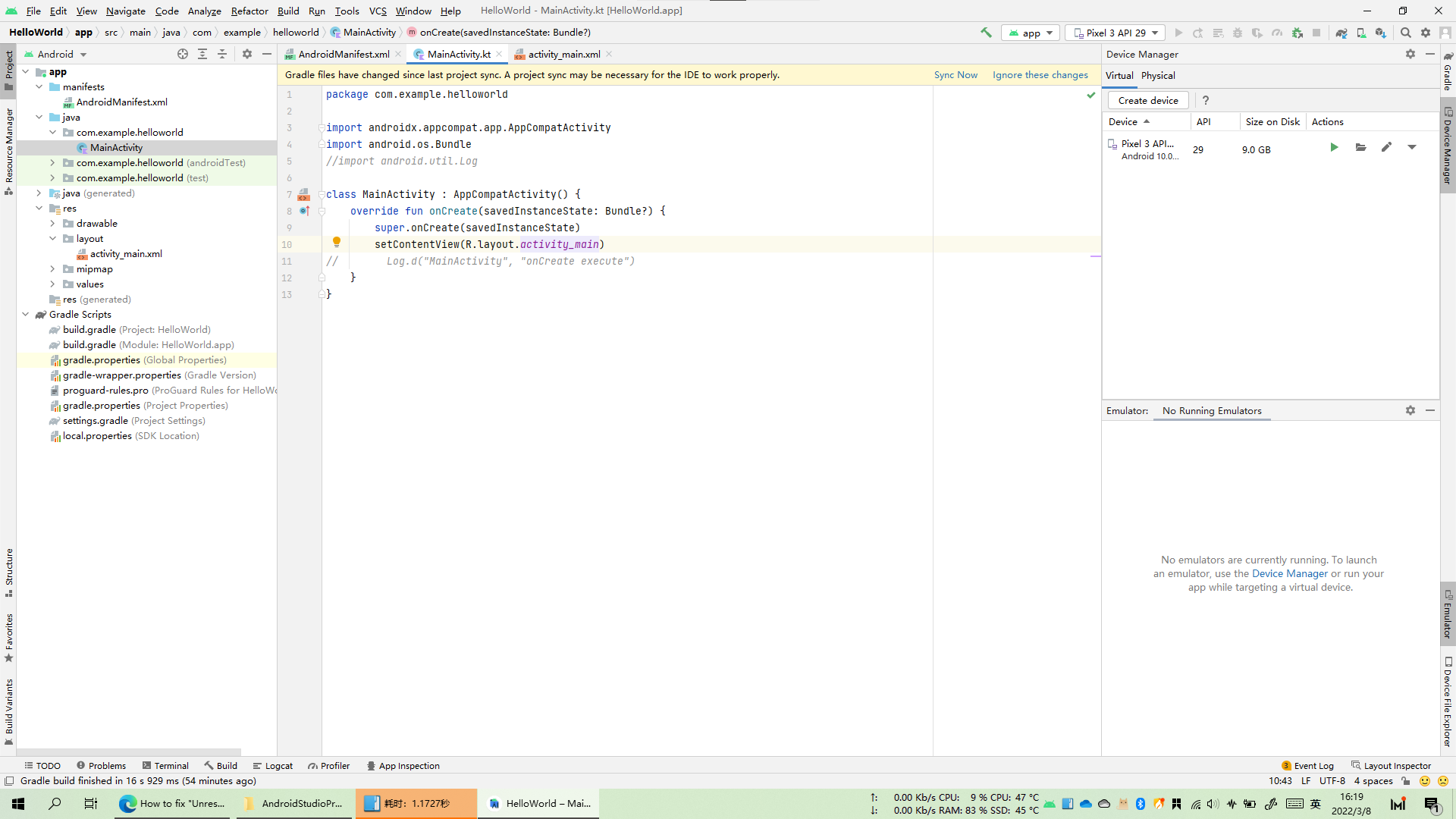Toggle the Favorites side panel
Screen dimensions: 1456x819
click(x=8, y=637)
